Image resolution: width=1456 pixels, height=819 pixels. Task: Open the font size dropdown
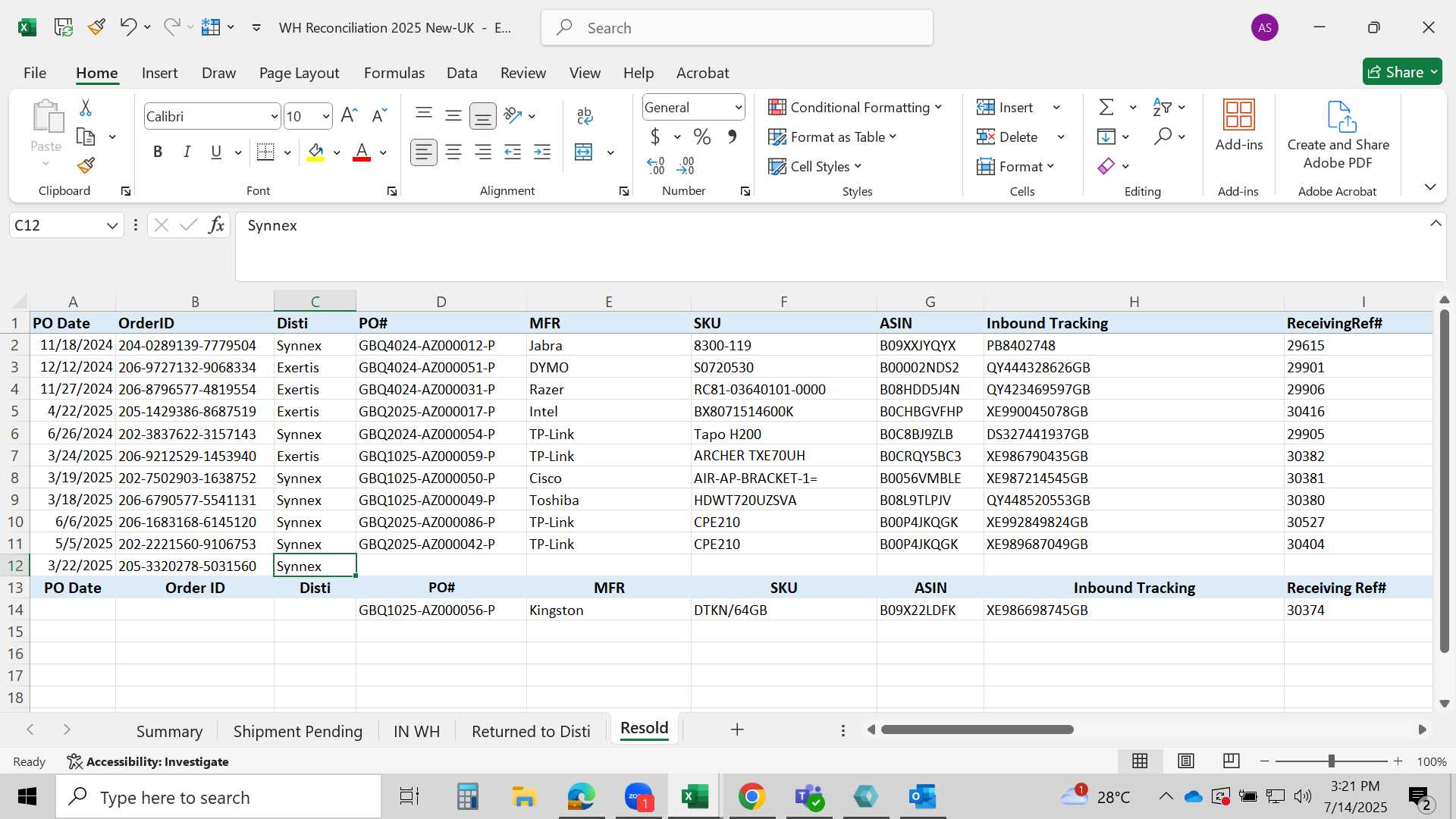coord(326,117)
